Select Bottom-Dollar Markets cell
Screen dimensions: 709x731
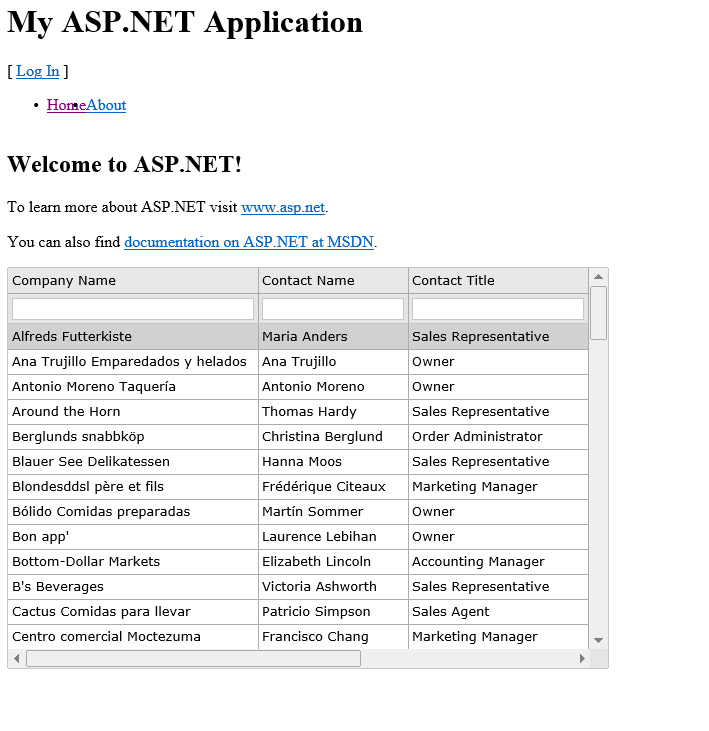pos(133,562)
